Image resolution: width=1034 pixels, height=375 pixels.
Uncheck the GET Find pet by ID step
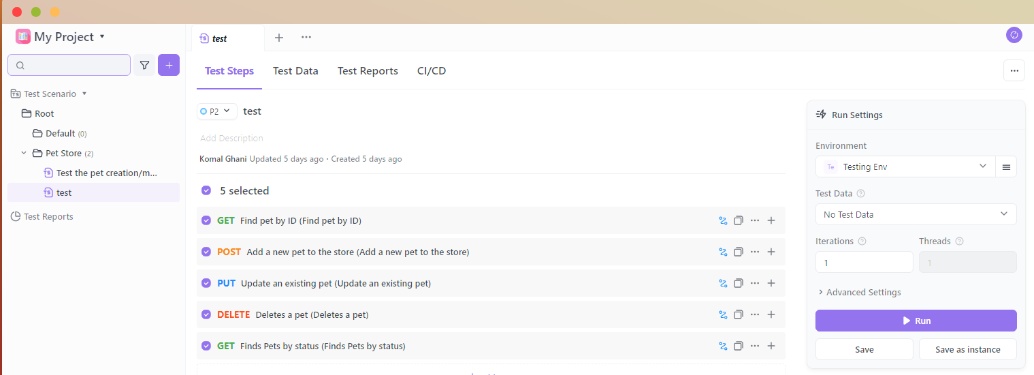(x=206, y=221)
